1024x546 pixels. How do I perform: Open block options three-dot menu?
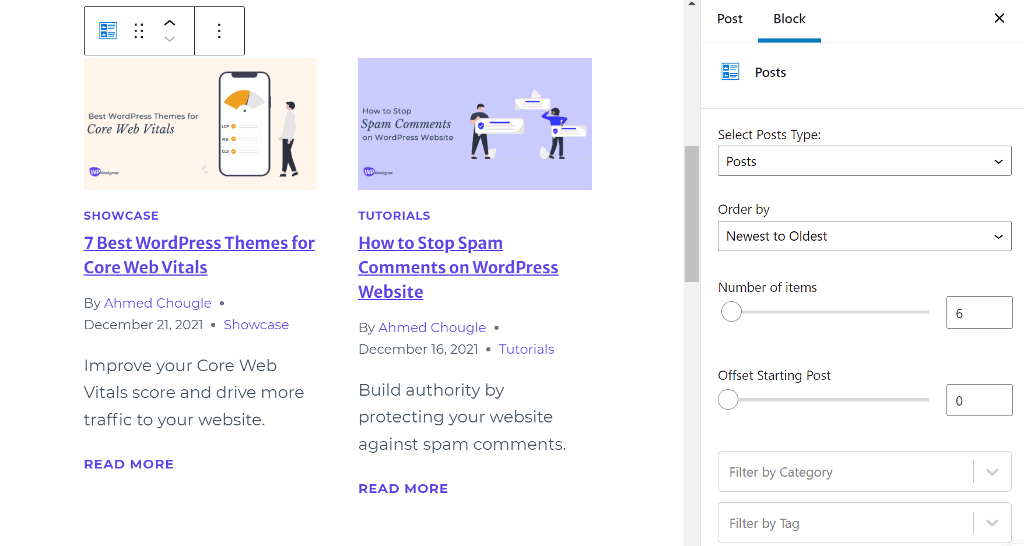pyautogui.click(x=219, y=31)
